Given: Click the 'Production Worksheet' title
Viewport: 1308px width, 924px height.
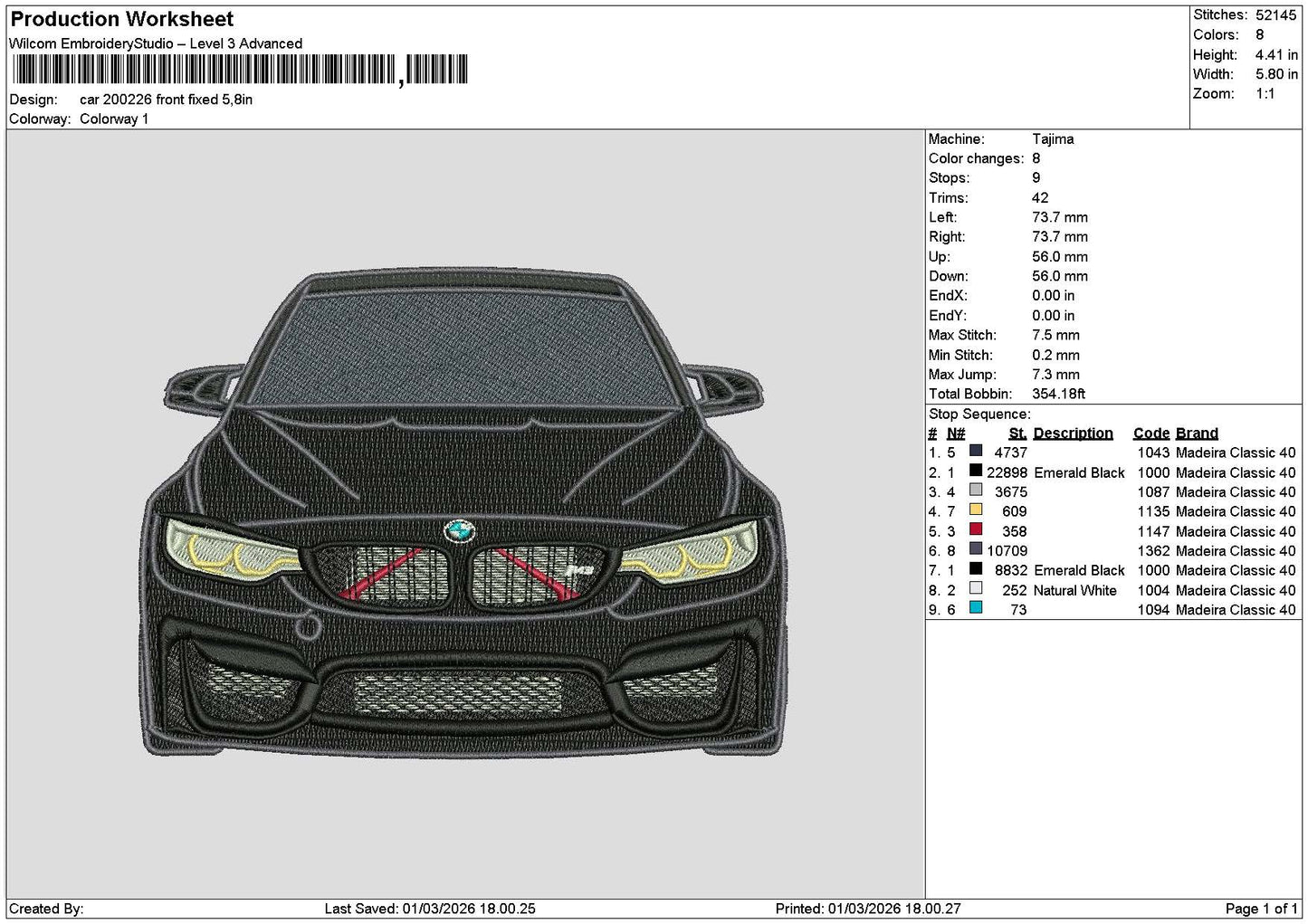Looking at the screenshot, I should (122, 19).
